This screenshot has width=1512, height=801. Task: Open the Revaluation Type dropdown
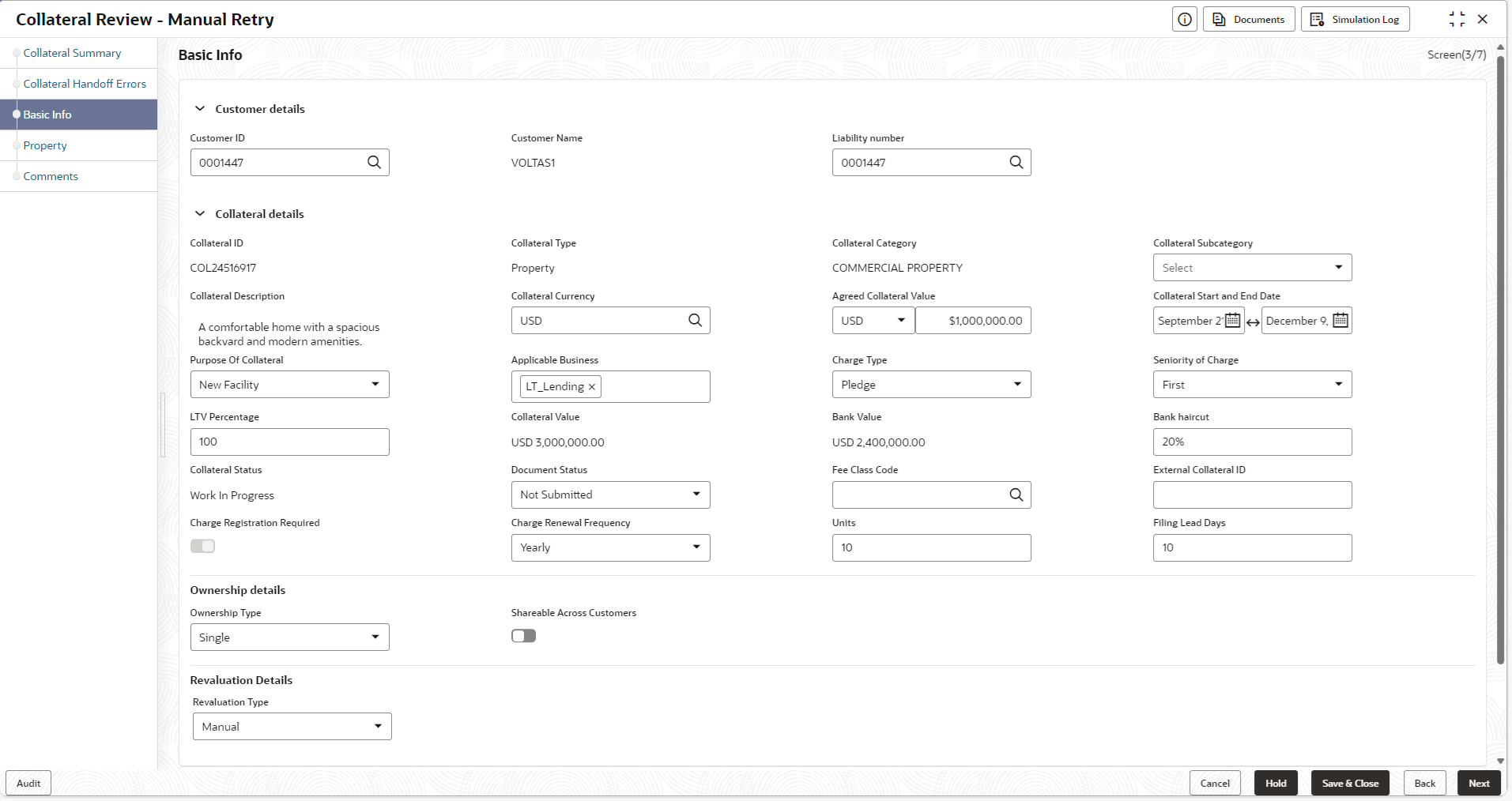pos(292,726)
